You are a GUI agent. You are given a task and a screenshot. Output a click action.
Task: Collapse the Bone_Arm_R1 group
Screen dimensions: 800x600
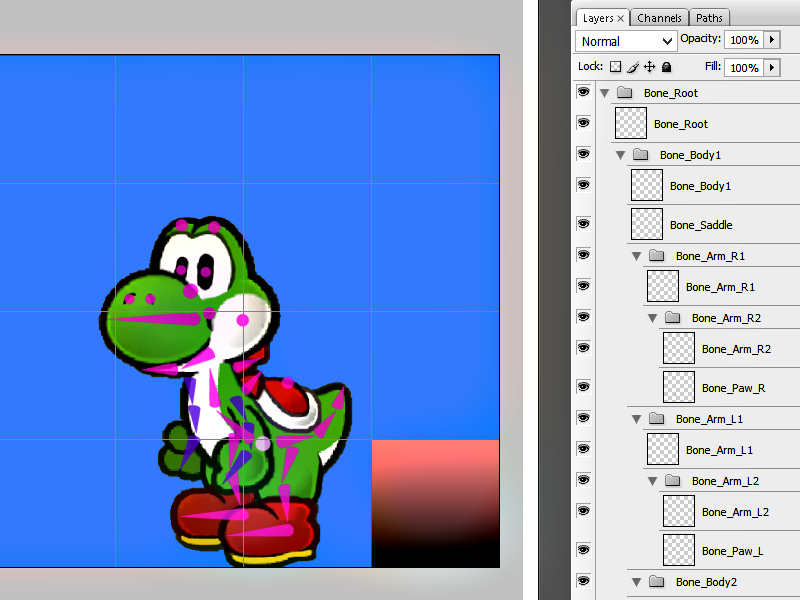636,256
